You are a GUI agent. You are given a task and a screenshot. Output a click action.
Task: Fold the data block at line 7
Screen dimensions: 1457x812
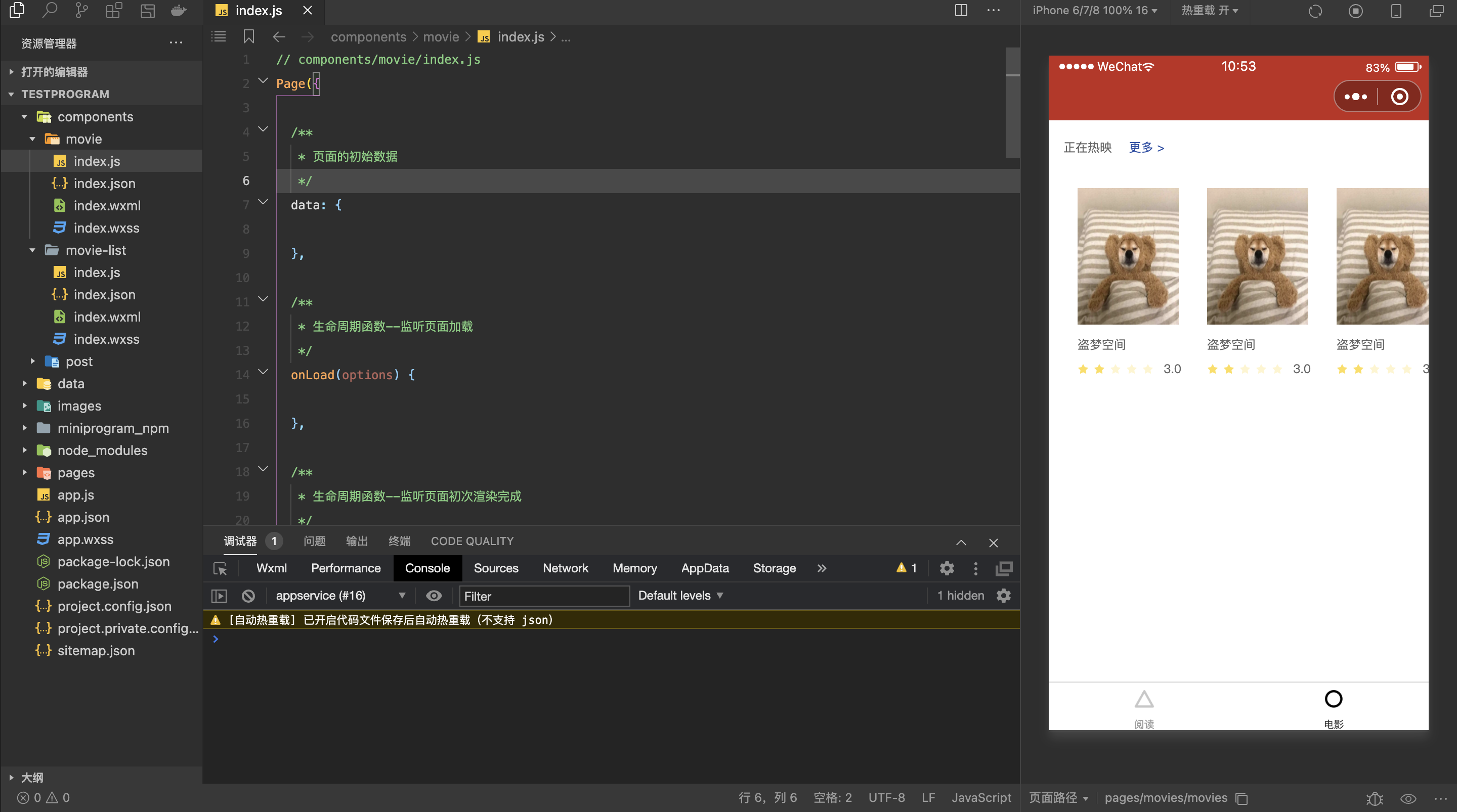[x=263, y=202]
